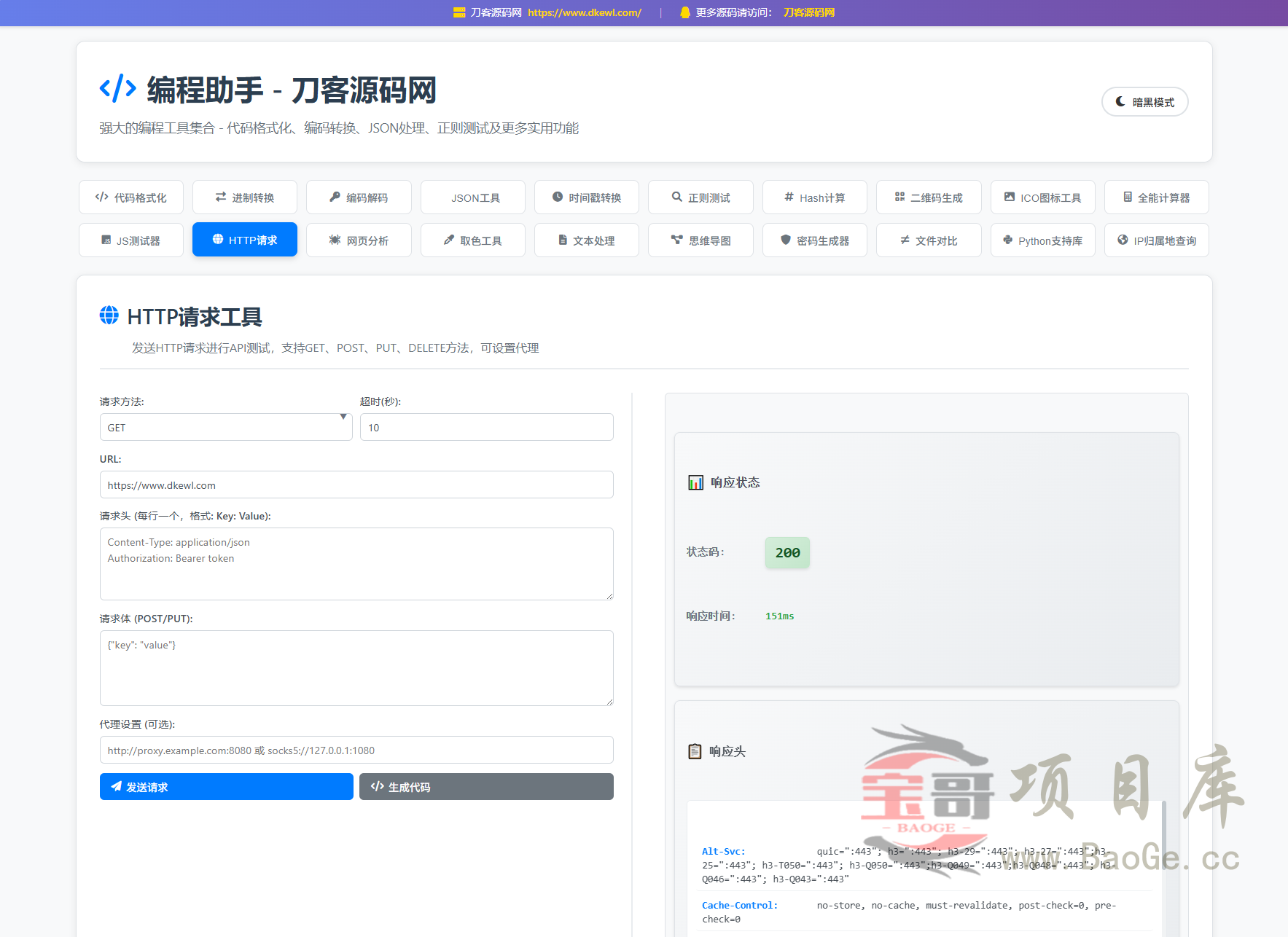Click the bell icon in top banner
The width and height of the screenshot is (1288, 937).
tap(685, 12)
